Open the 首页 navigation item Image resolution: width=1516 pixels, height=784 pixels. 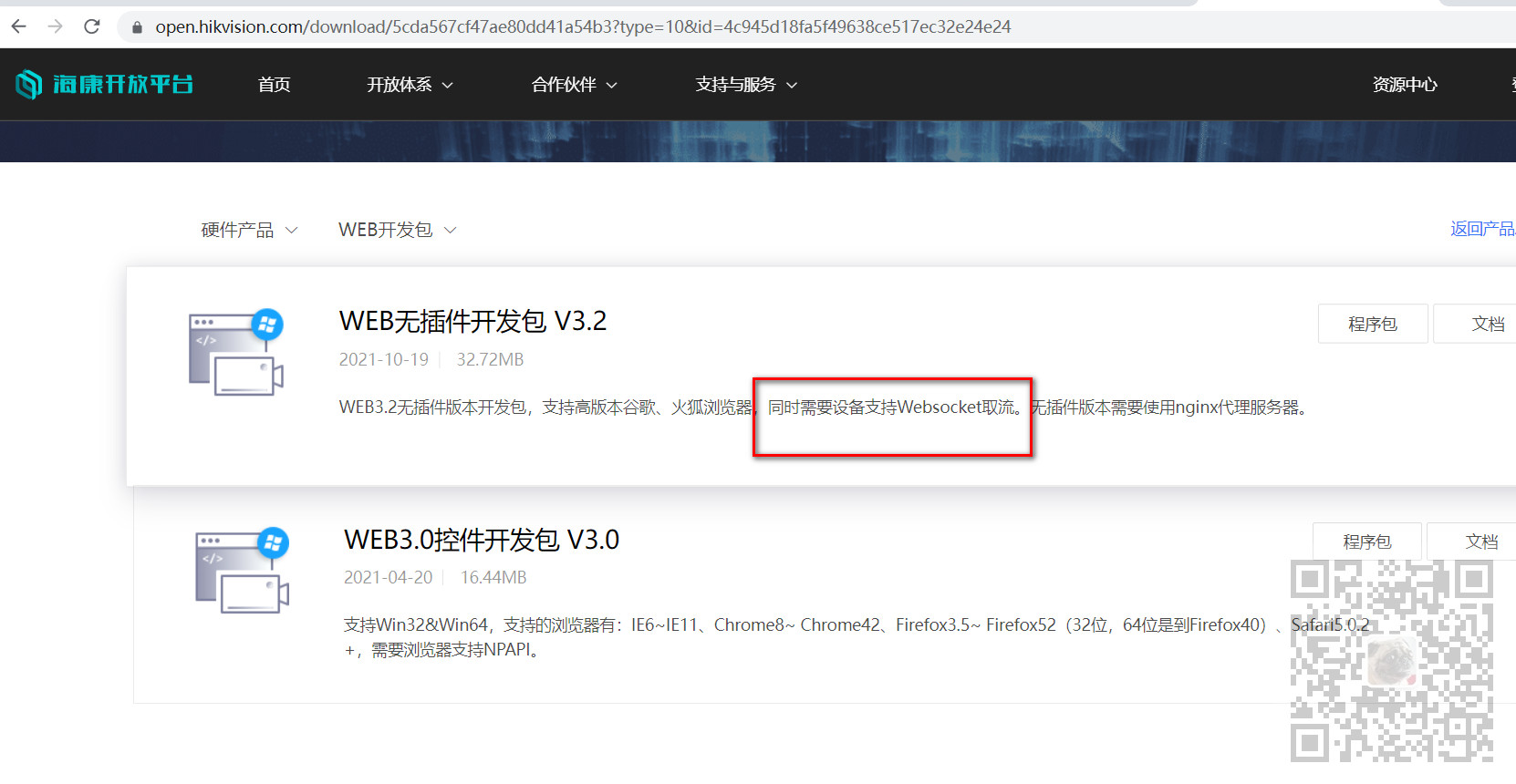tap(274, 85)
